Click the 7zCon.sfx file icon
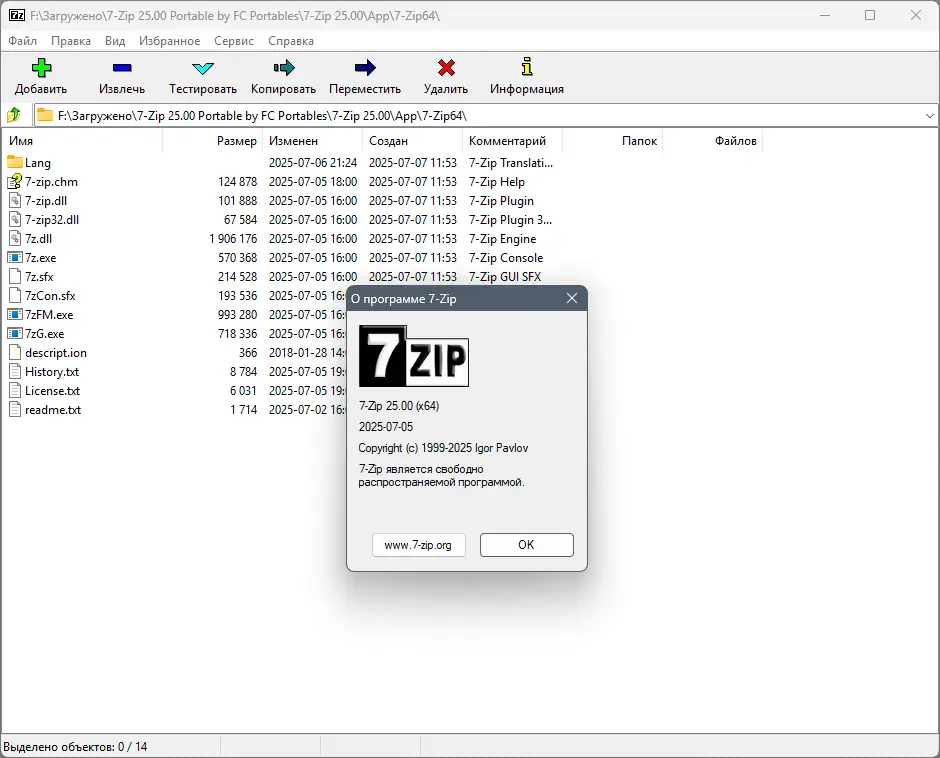 click(x=15, y=296)
